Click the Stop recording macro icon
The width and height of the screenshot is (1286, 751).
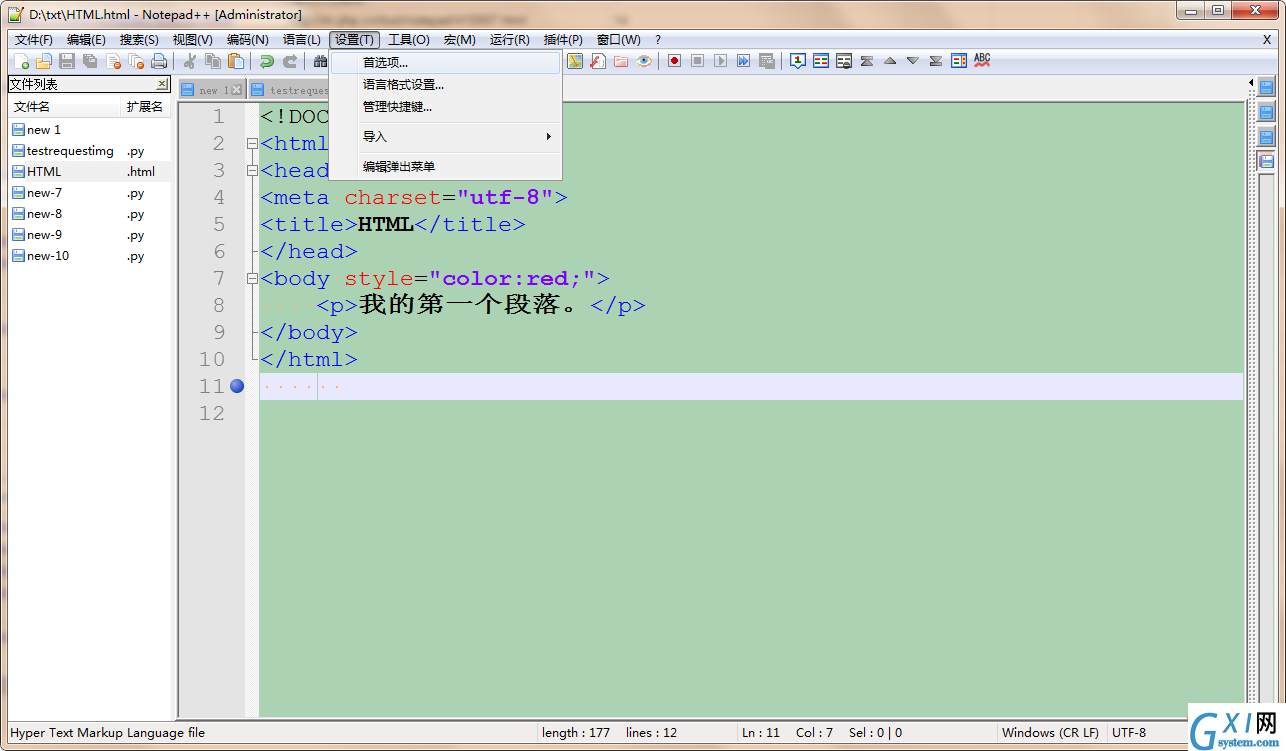click(698, 61)
